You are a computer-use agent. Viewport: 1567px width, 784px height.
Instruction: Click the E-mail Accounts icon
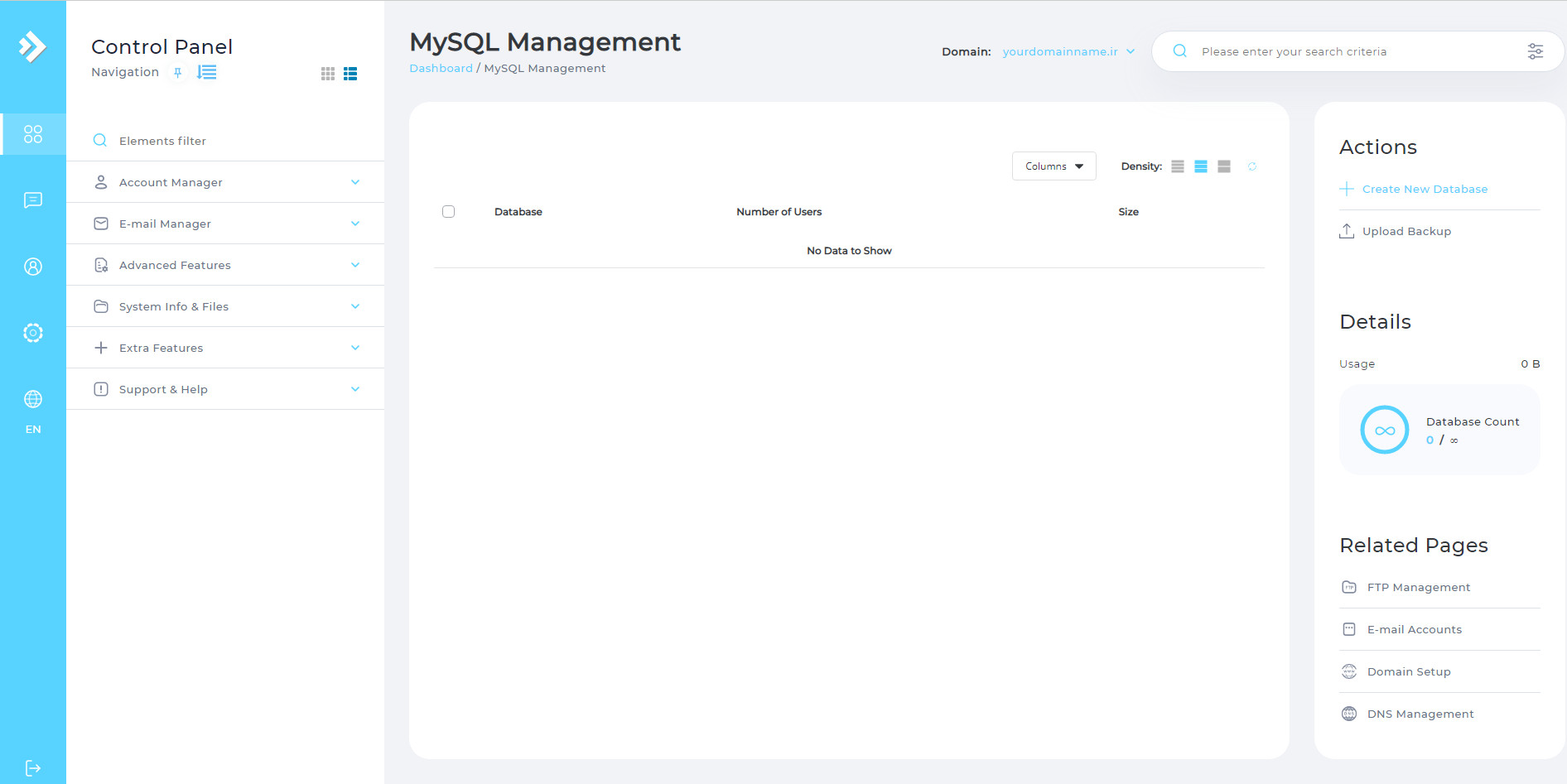tap(1349, 629)
